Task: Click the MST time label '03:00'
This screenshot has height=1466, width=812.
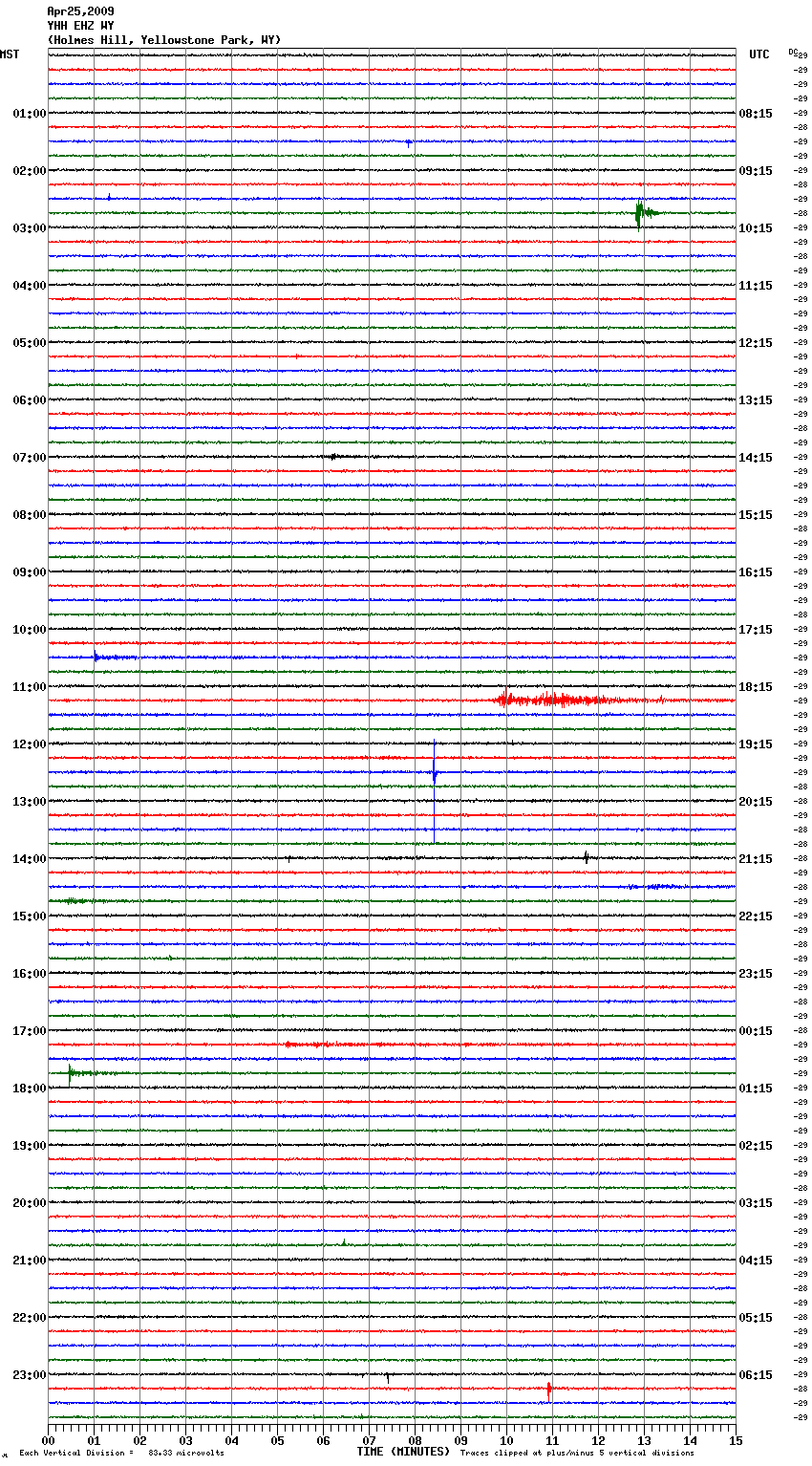Action: 30,228
